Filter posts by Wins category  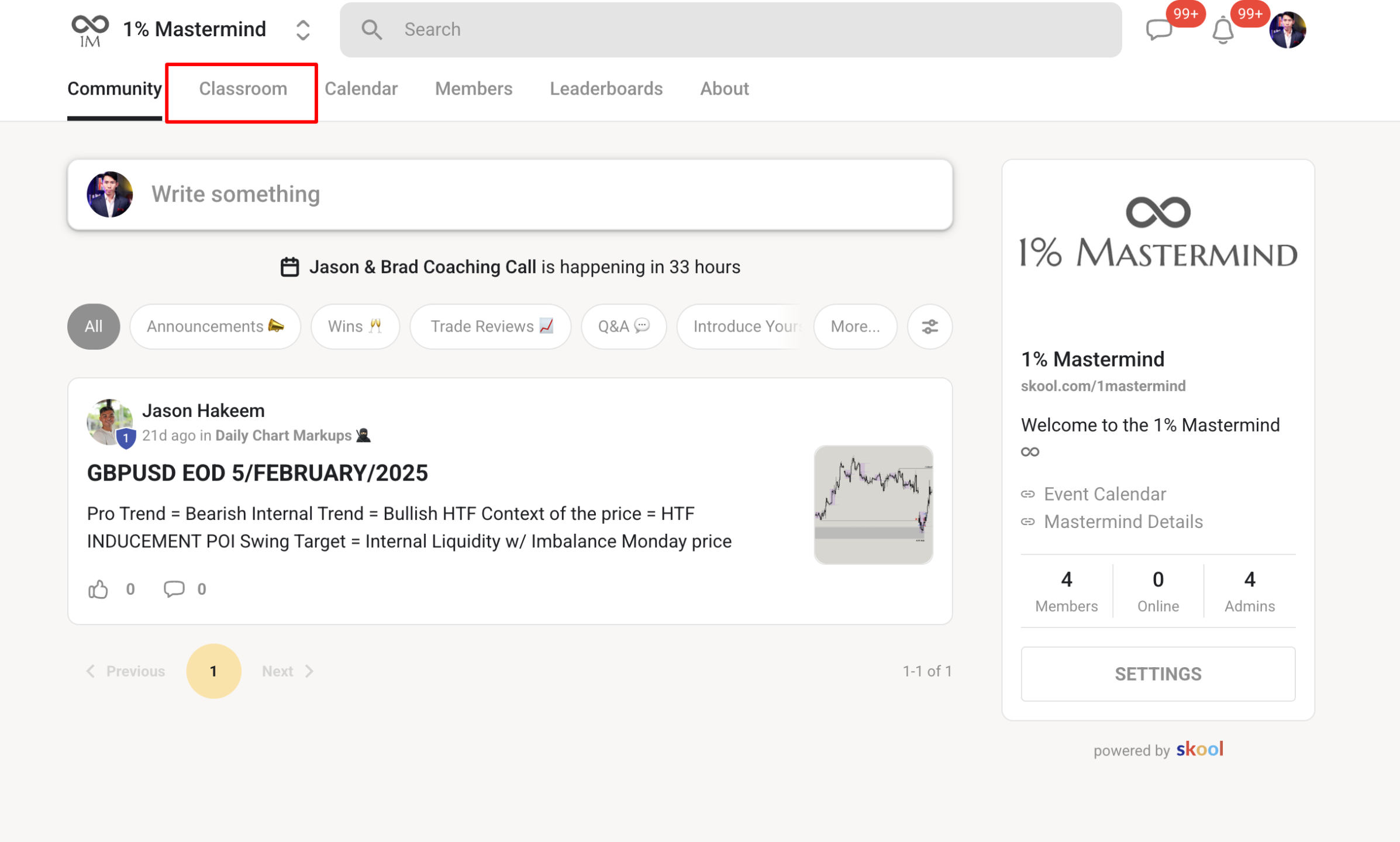point(355,327)
